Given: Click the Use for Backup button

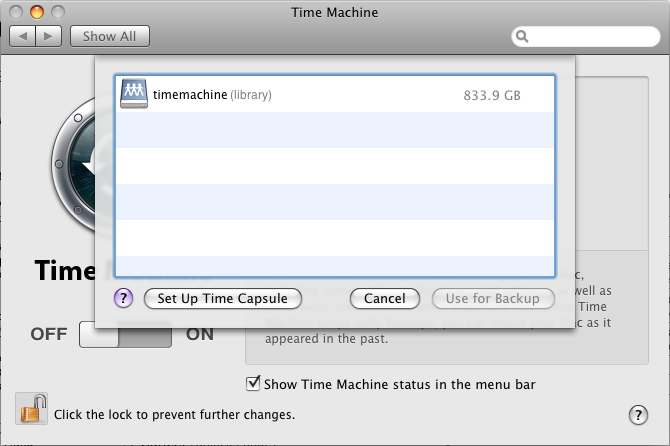Looking at the screenshot, I should point(493,298).
